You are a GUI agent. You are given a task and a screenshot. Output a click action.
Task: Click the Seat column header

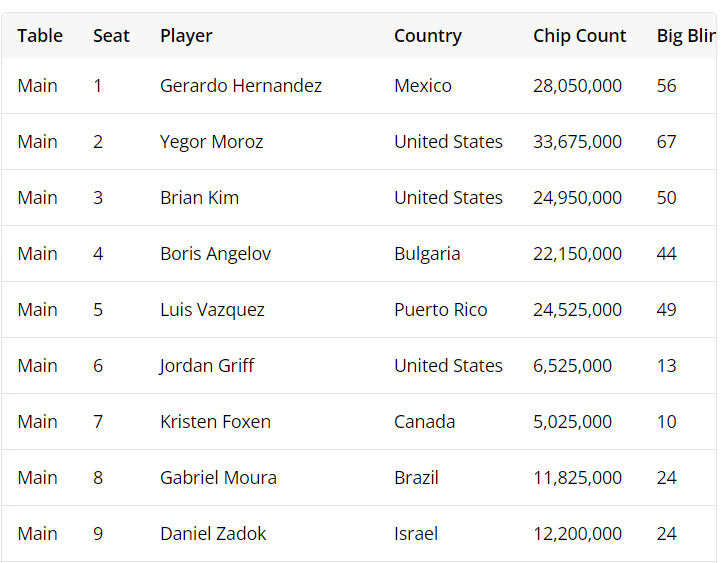coord(111,36)
